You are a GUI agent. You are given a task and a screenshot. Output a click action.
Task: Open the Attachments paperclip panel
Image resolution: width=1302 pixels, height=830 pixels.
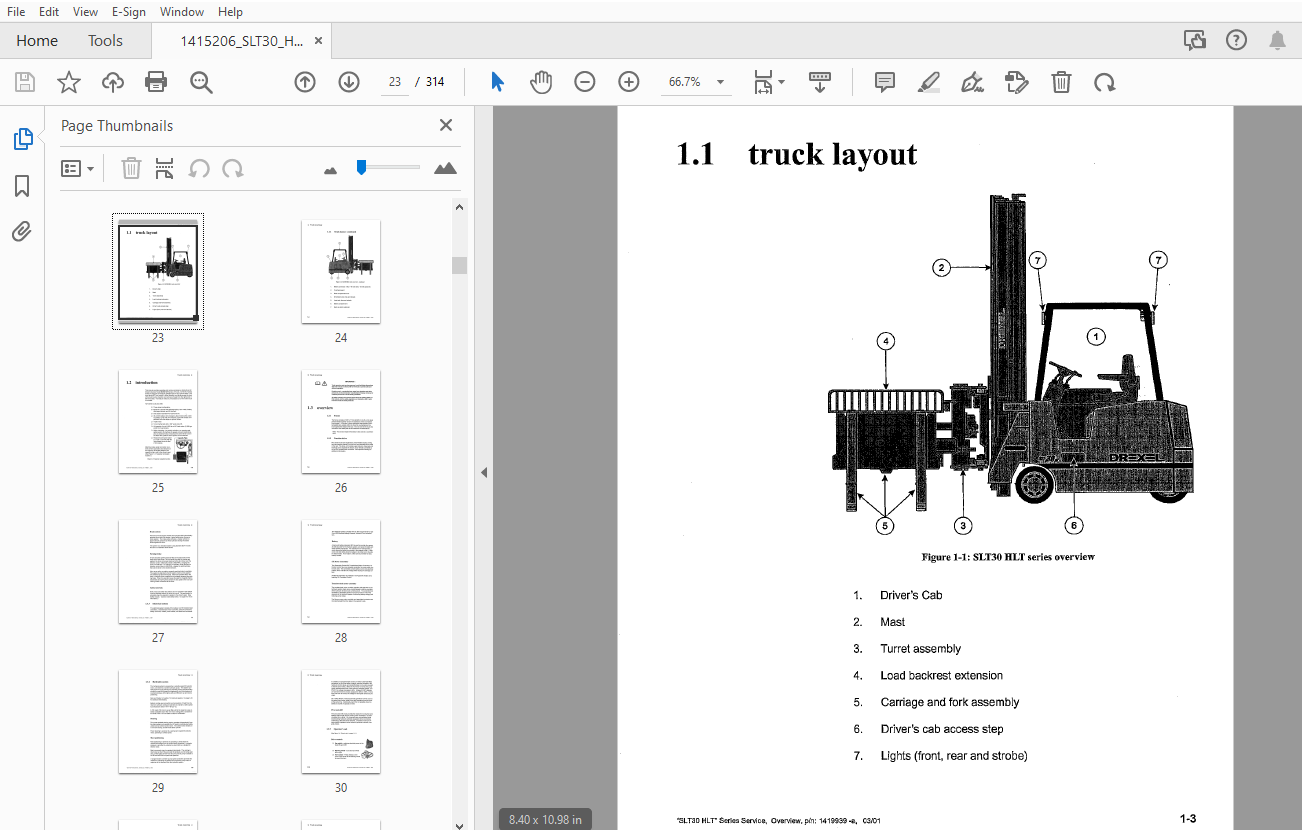coord(22,232)
